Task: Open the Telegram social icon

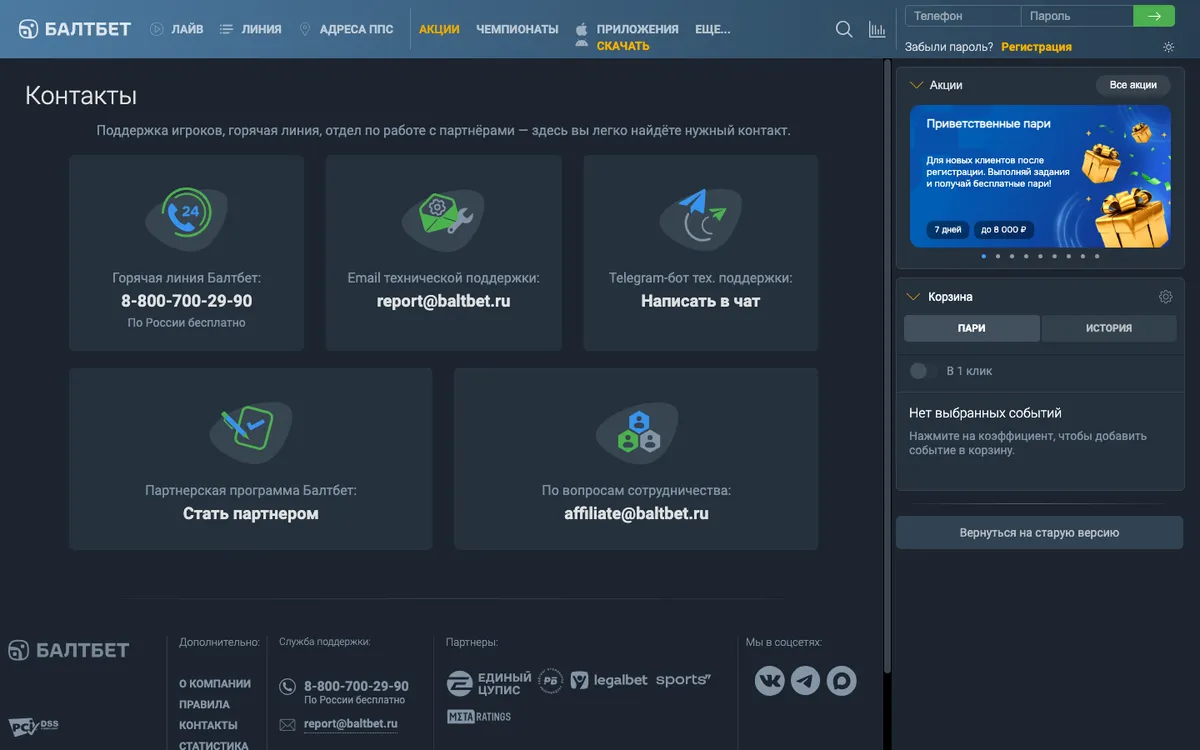Action: (805, 681)
